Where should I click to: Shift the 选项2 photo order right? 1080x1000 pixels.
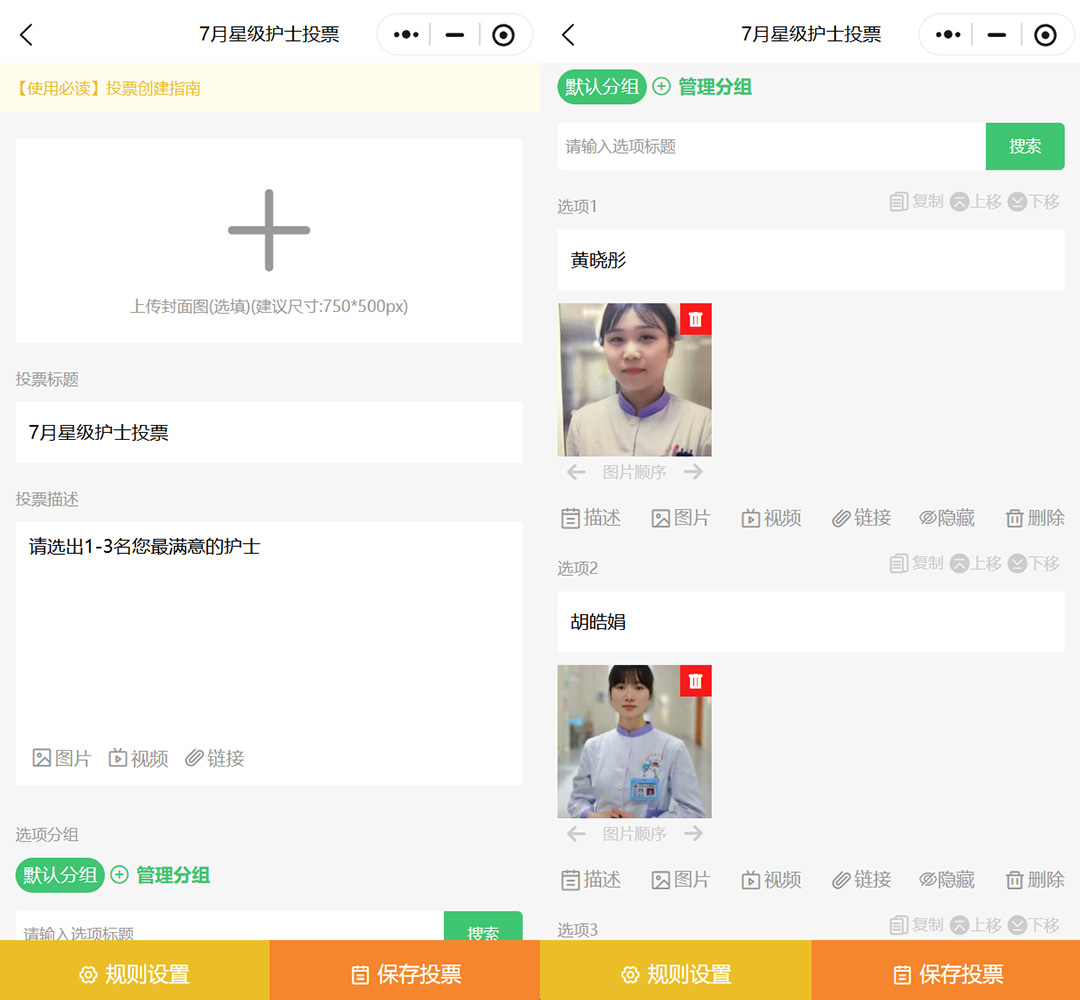tap(694, 833)
